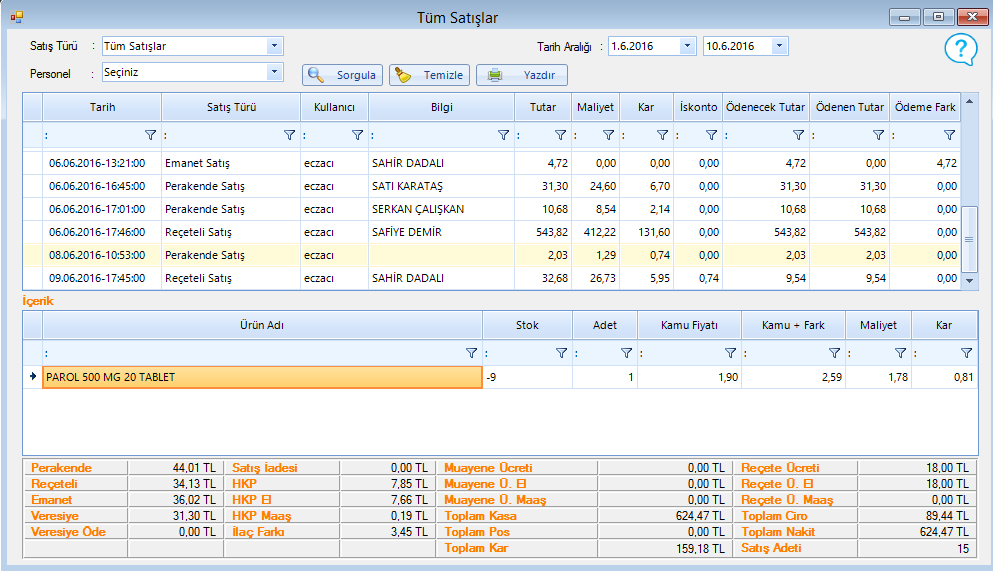Open the blue question mark help icon

coord(960,49)
